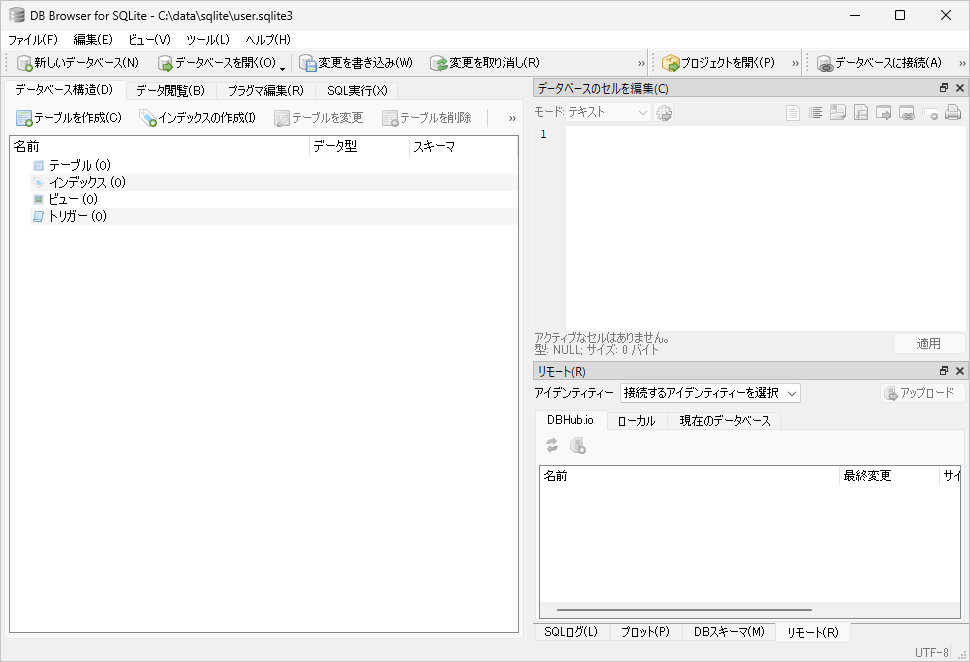Close the Remote (リモート) panel

coord(959,371)
